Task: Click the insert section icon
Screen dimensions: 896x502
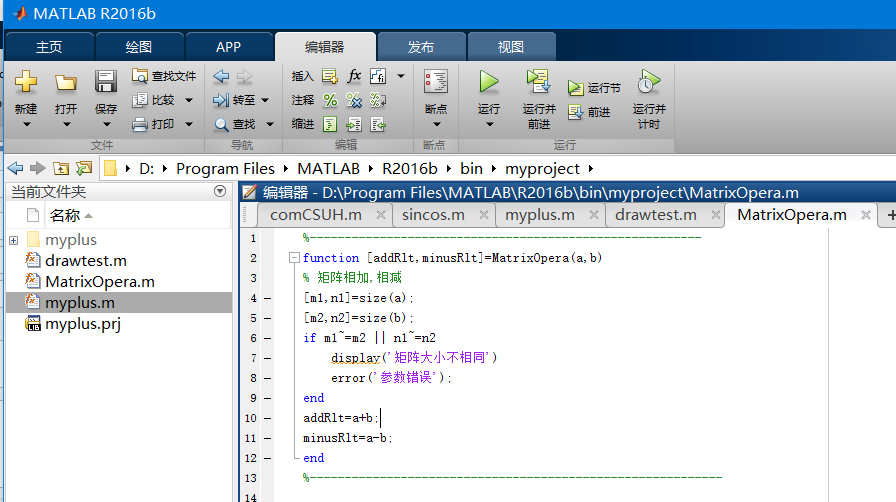Action: coord(330,76)
